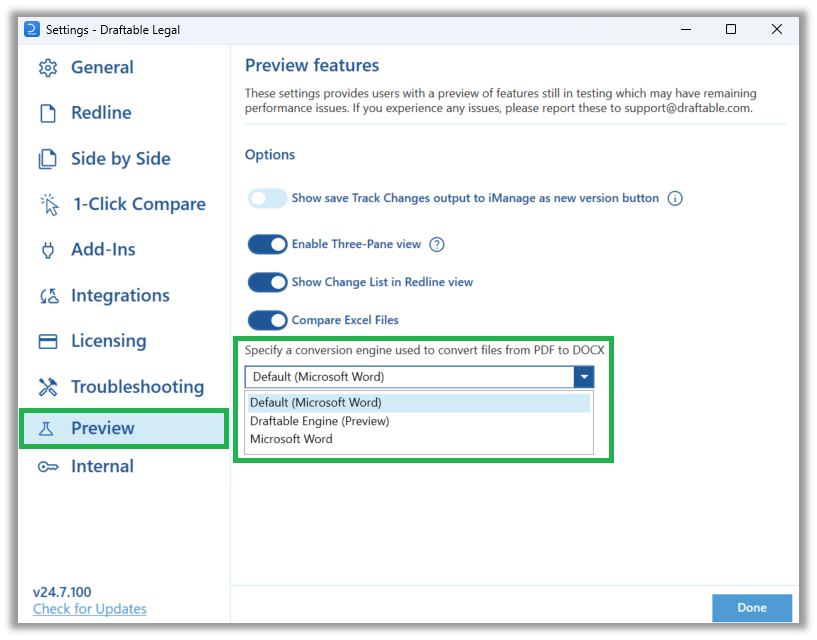
Task: Click the 1-Click Compare cursor icon
Action: [x=49, y=204]
